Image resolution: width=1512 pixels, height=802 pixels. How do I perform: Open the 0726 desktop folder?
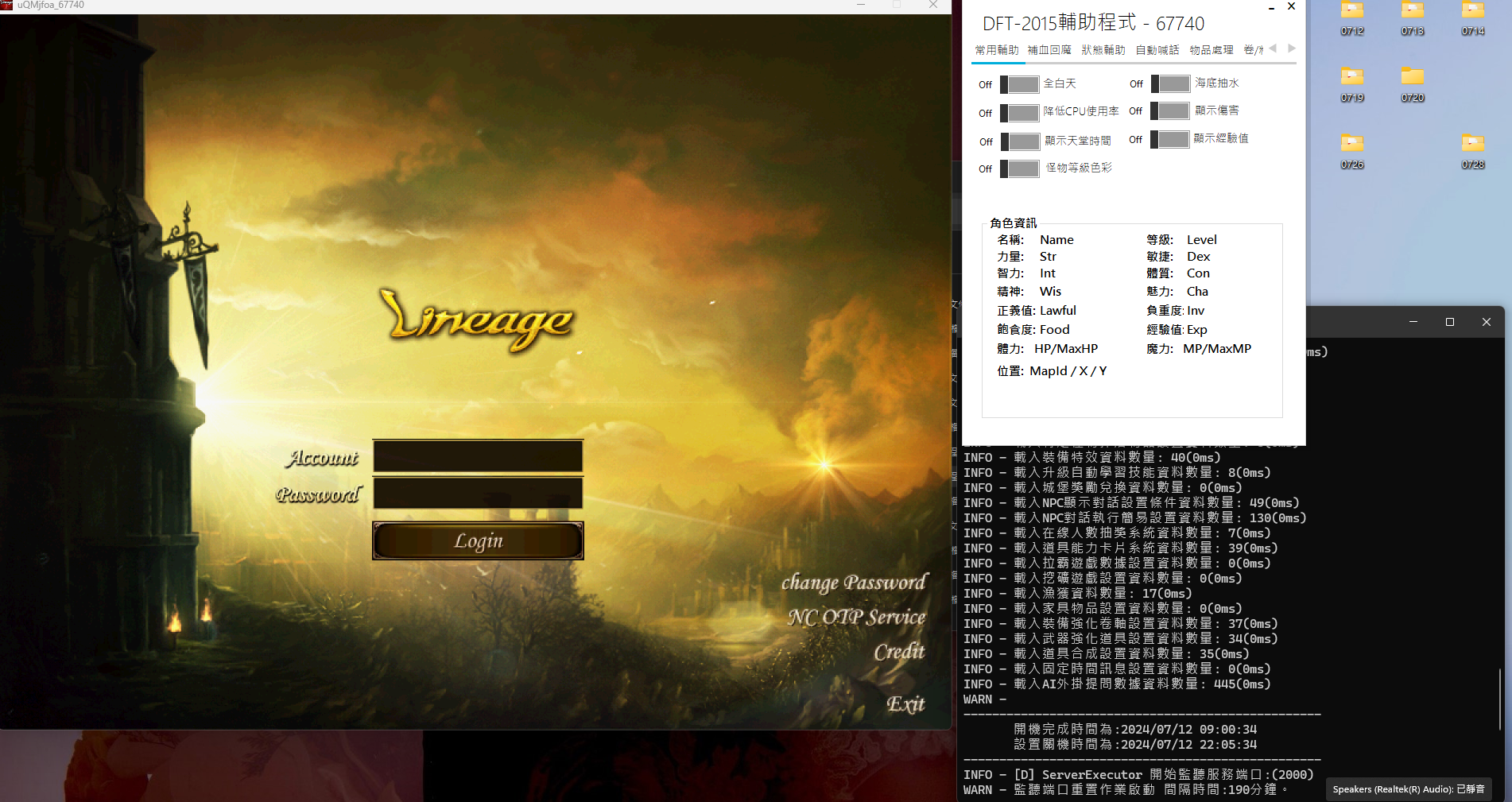(1352, 152)
